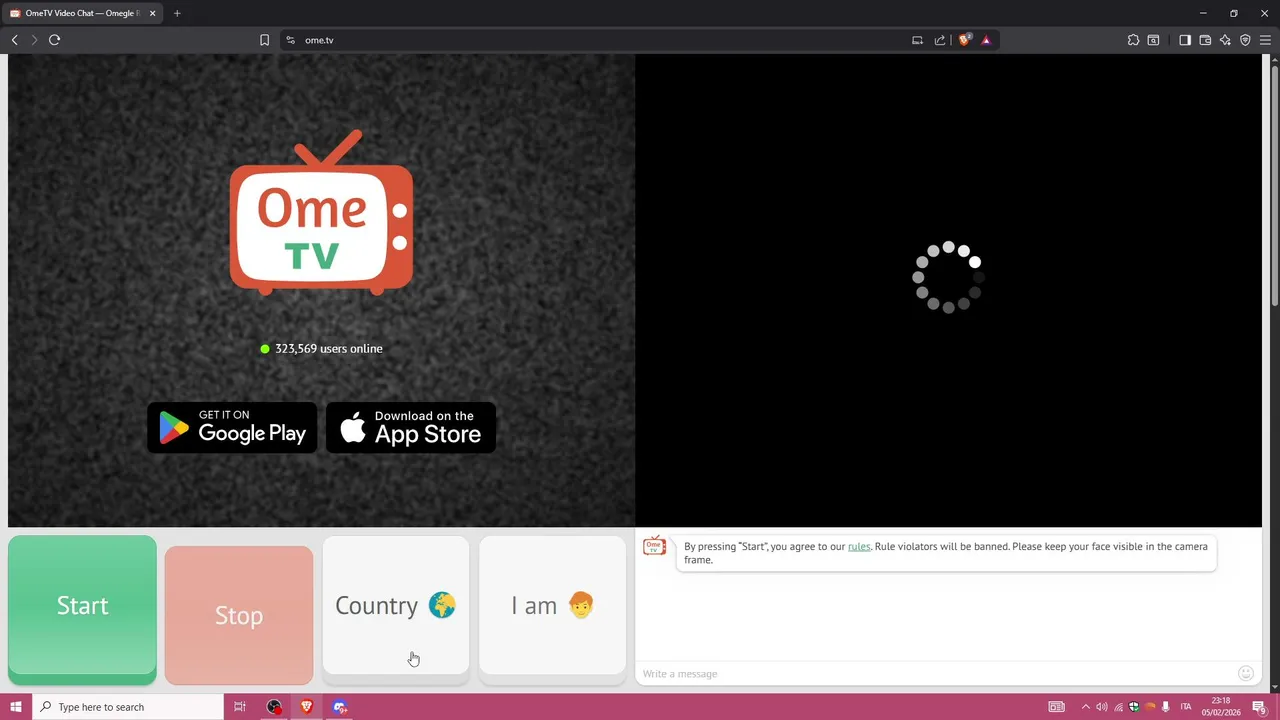Click the Brave browser taskbar icon
This screenshot has height=720, width=1280.
307,707
